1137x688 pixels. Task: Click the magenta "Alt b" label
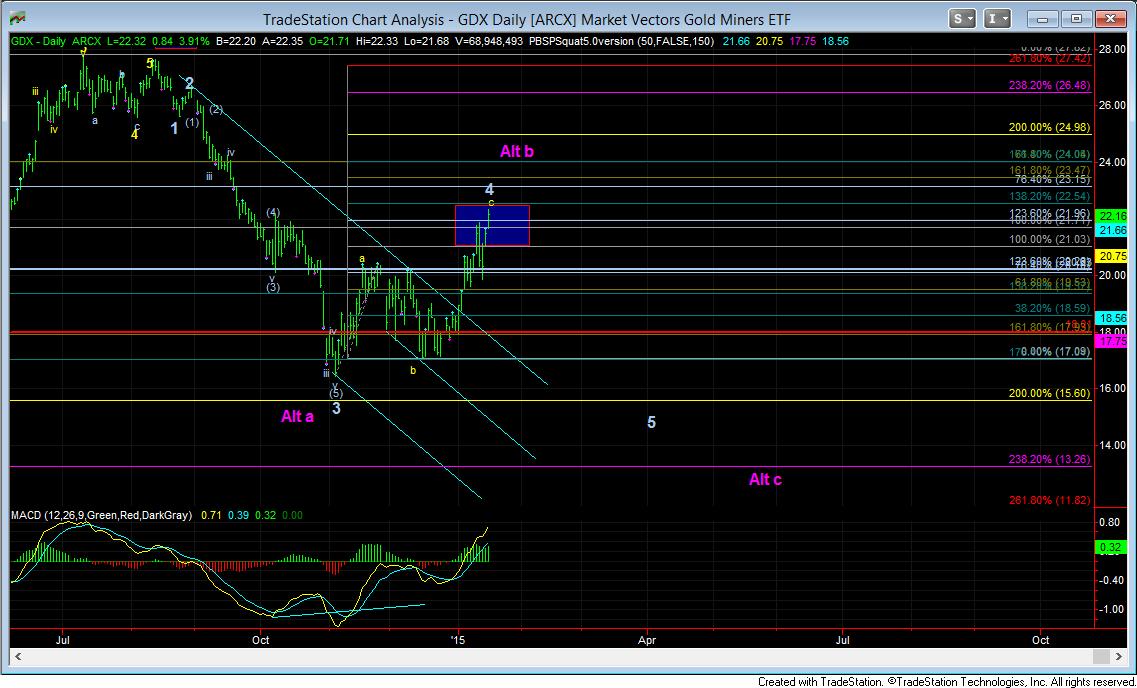[x=517, y=152]
